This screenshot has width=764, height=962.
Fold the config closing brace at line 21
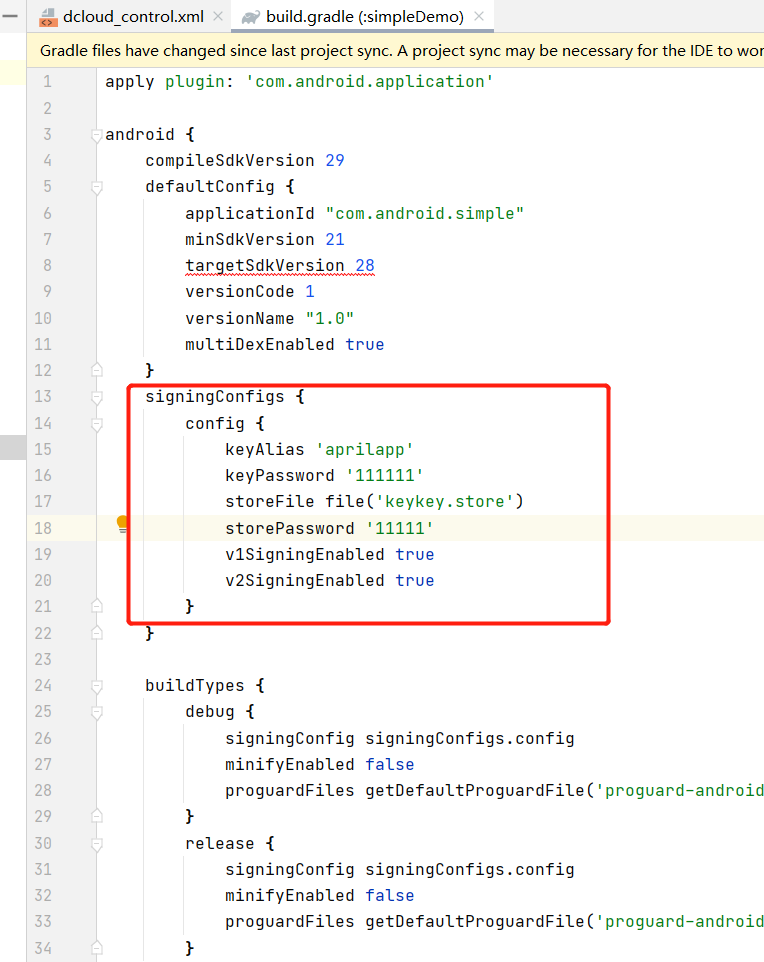coord(96,606)
